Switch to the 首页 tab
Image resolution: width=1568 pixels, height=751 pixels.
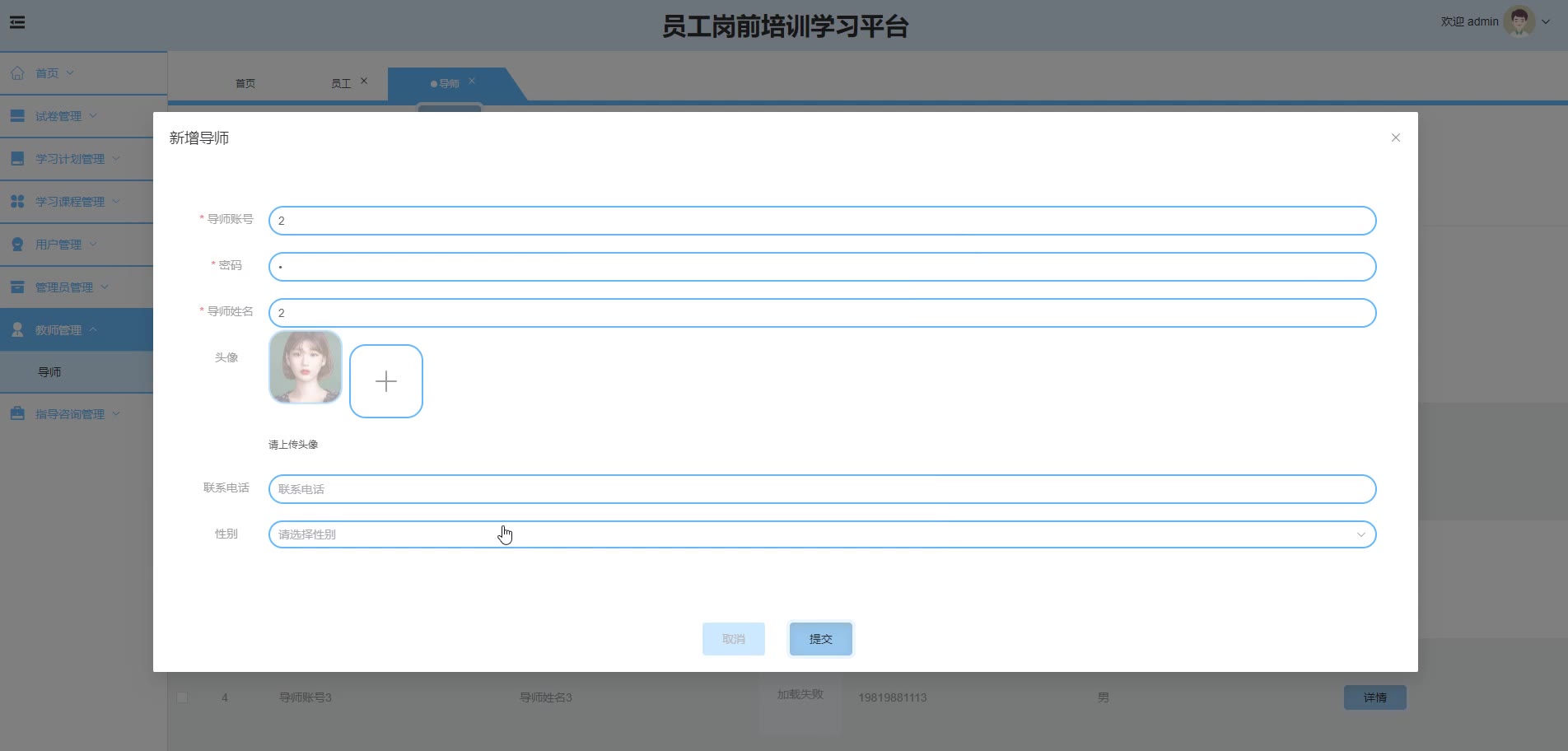245,84
